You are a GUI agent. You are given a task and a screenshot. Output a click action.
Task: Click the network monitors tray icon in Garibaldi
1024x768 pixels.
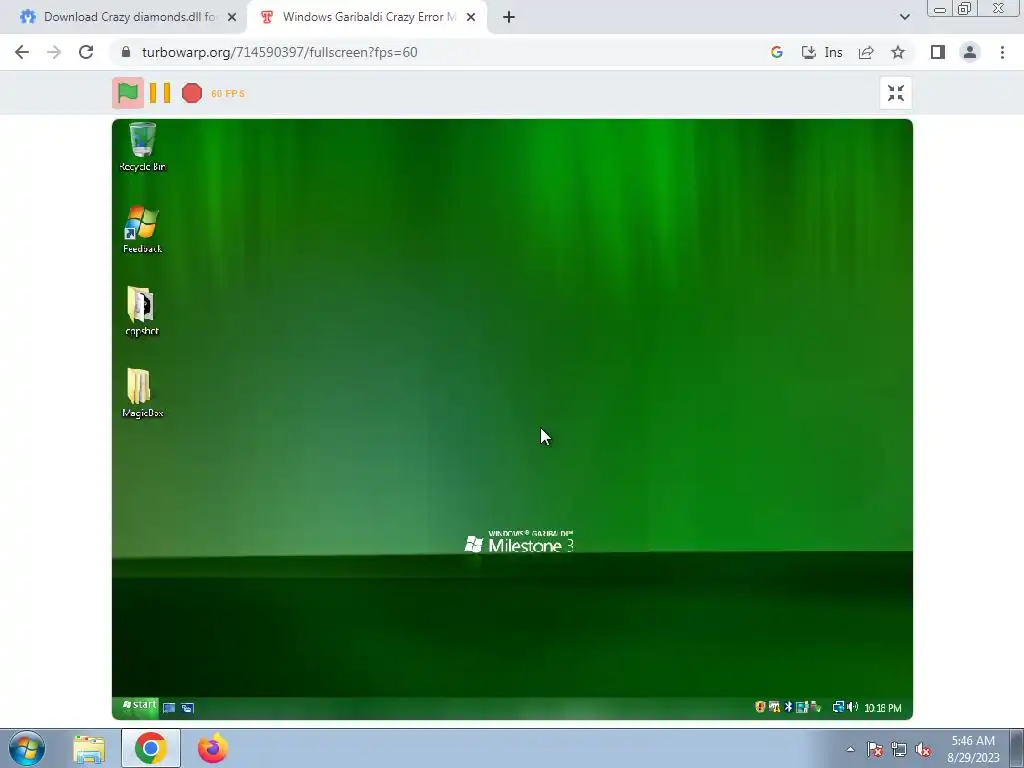pos(838,707)
